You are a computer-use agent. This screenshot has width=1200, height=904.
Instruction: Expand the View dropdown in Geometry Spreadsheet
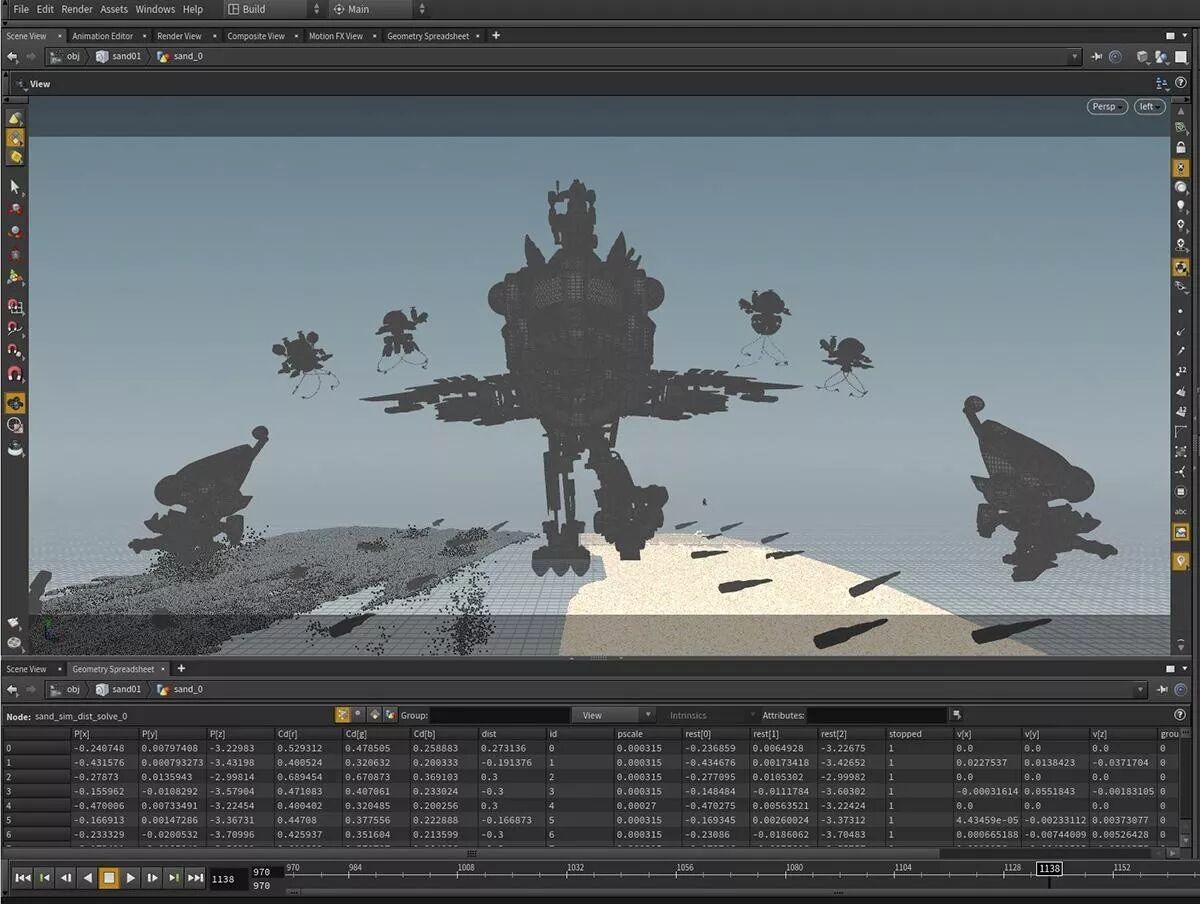(612, 715)
